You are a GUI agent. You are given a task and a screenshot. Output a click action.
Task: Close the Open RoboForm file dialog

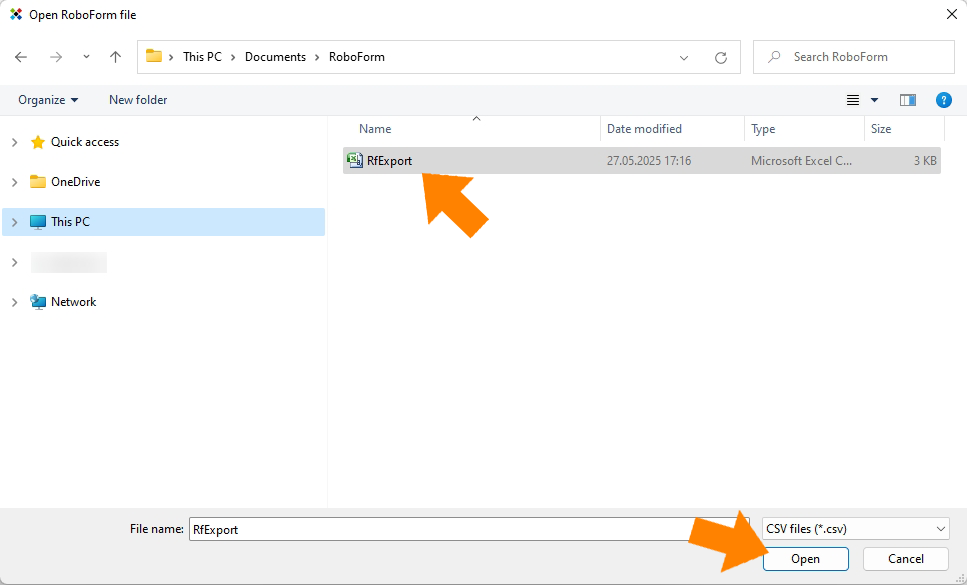[x=952, y=14]
